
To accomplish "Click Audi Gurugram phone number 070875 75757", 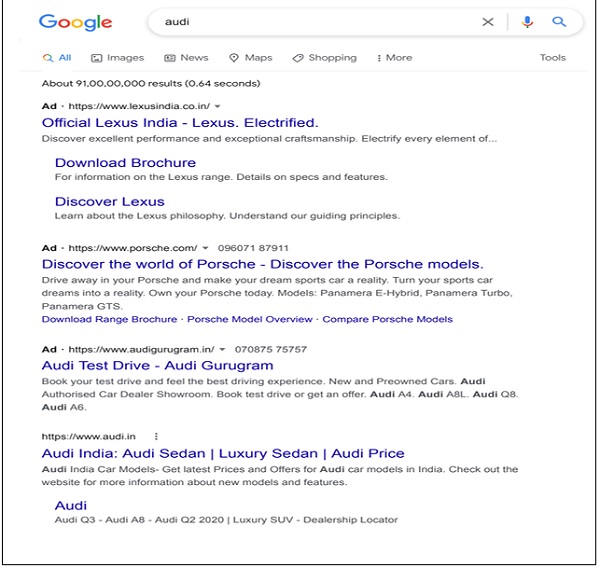I will tap(271, 349).
